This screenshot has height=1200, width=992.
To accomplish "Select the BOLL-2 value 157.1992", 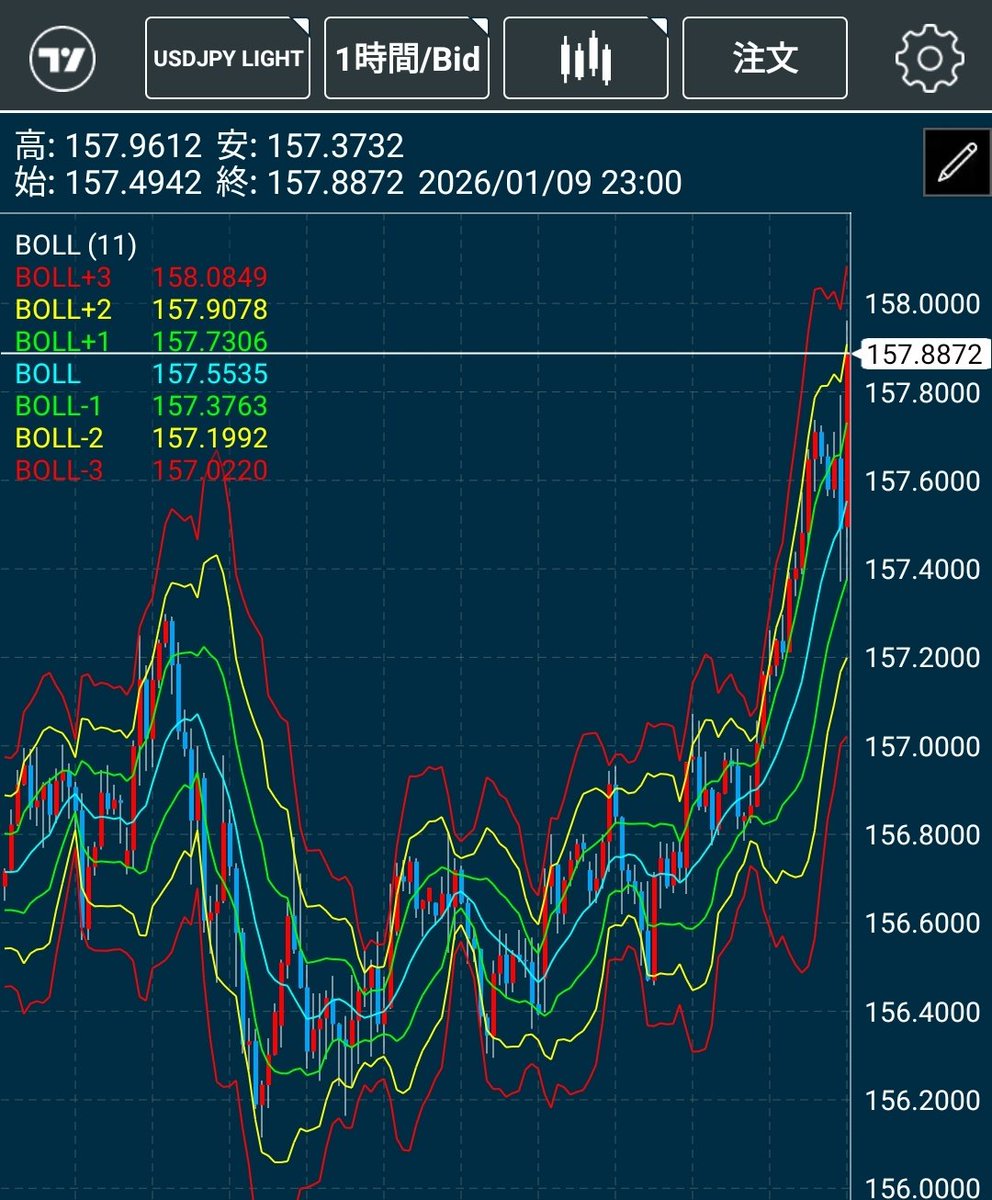I will (x=210, y=438).
